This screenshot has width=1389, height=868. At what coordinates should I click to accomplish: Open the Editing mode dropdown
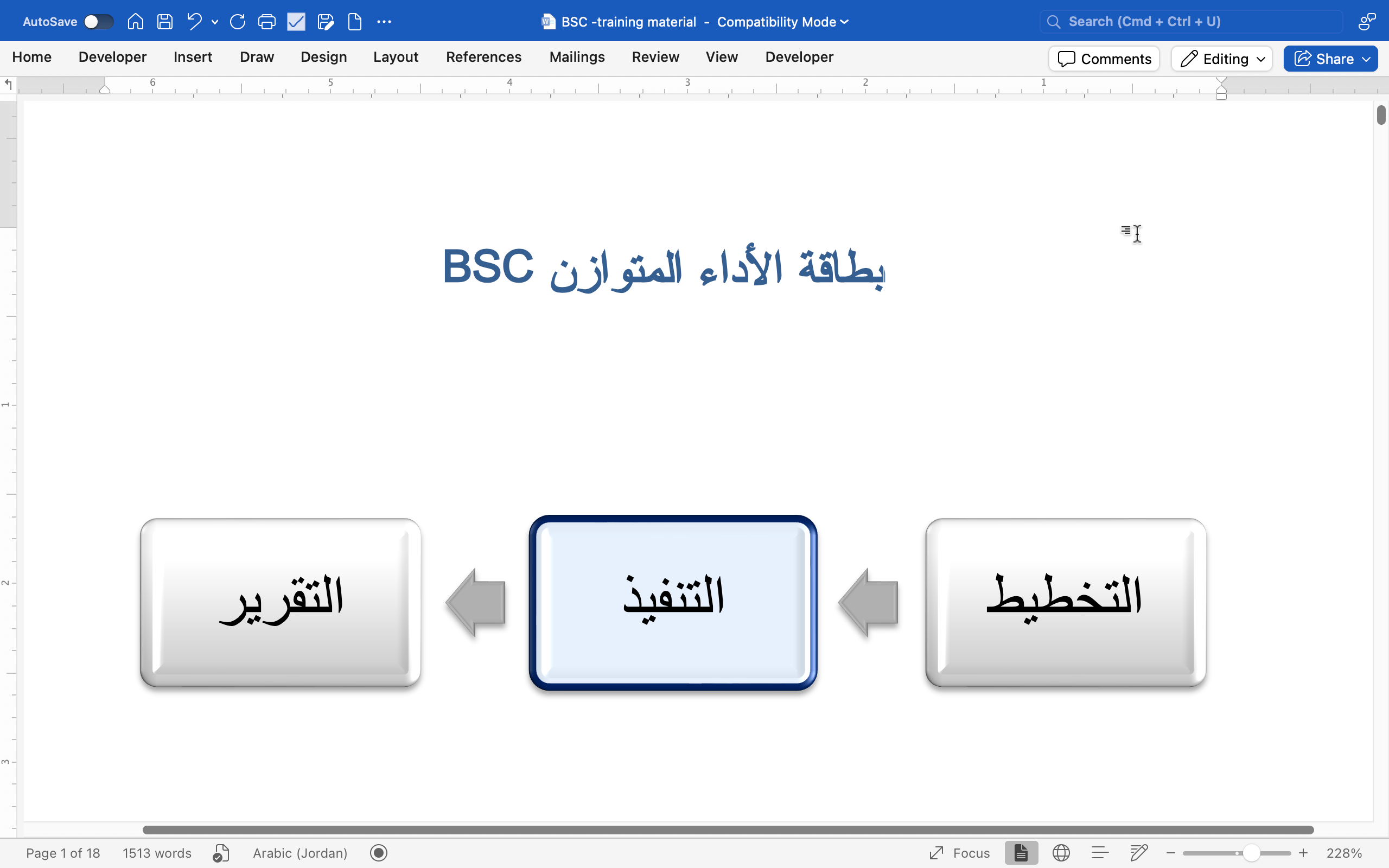click(1222, 59)
